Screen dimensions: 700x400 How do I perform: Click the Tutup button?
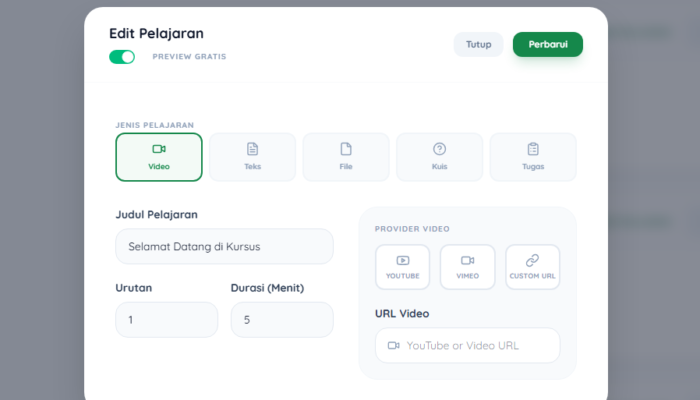coord(479,44)
